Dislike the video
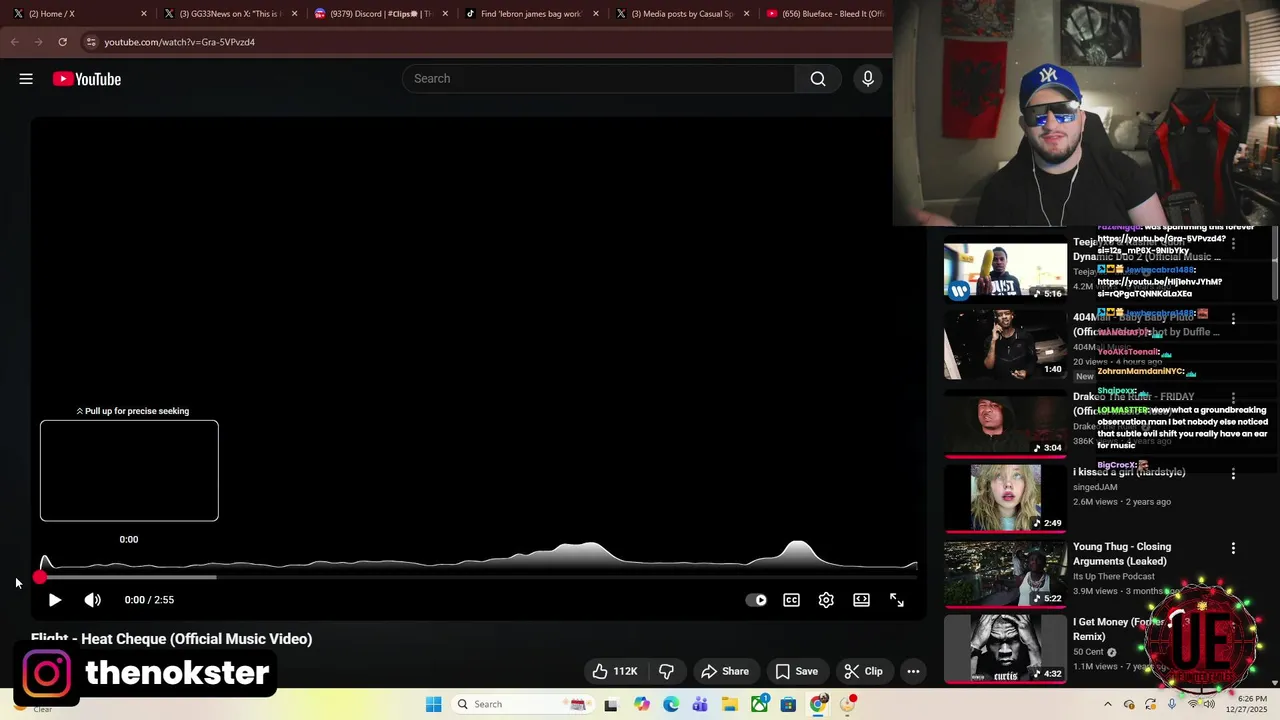 click(x=667, y=671)
